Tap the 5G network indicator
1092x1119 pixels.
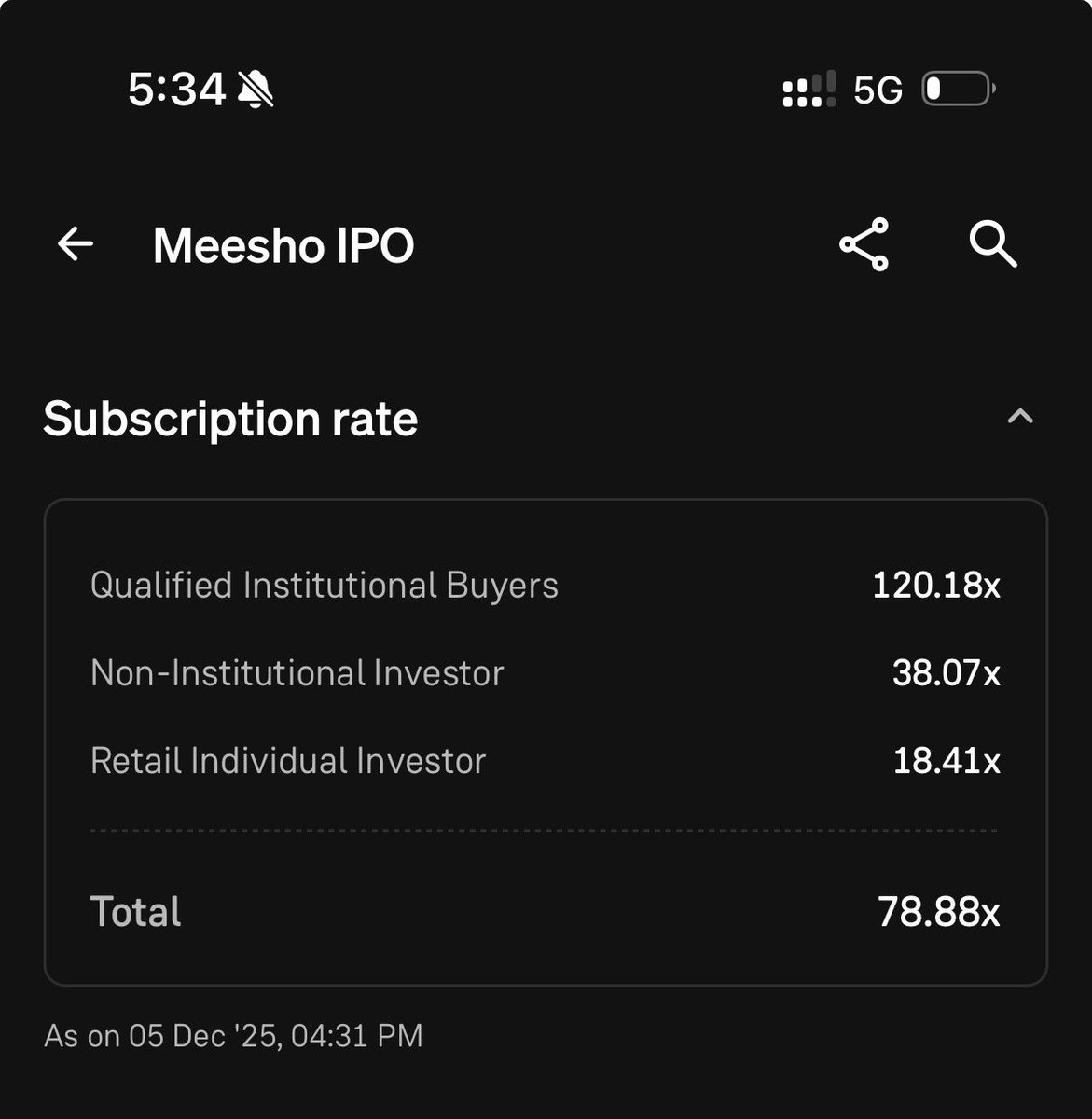878,90
